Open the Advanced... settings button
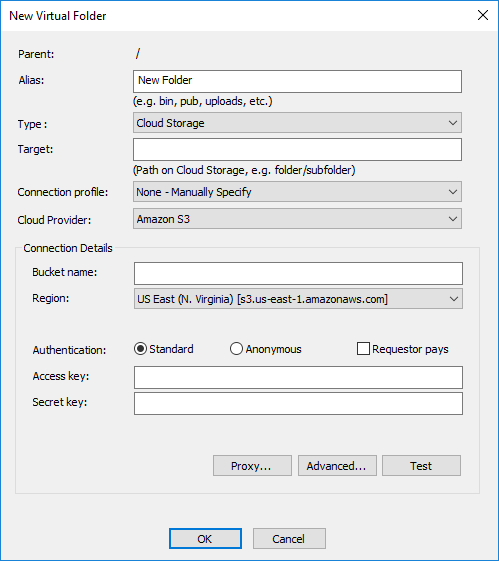The image size is (499, 561). pos(337,466)
